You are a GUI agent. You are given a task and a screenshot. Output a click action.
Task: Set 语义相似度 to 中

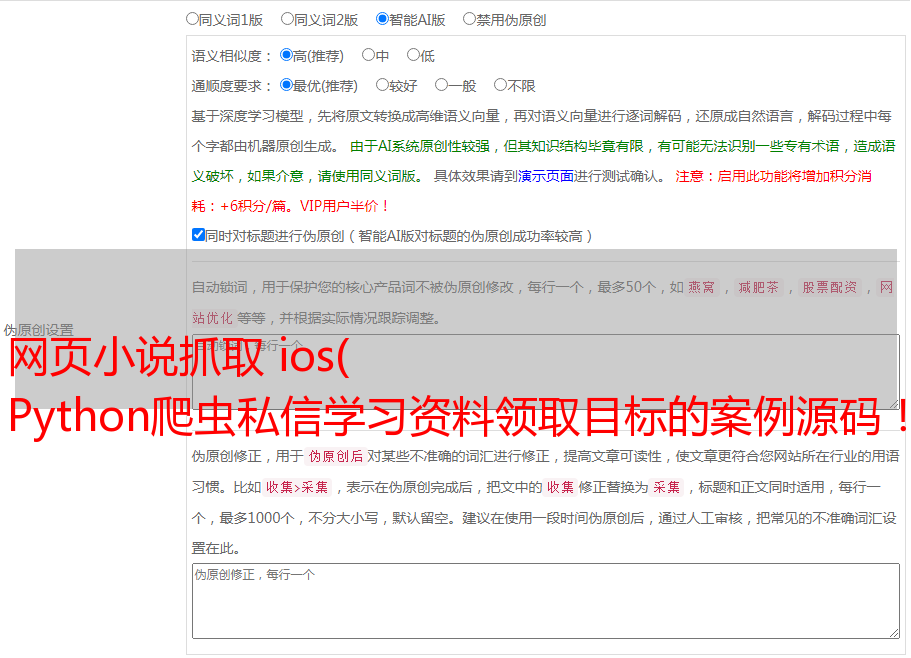[x=368, y=55]
